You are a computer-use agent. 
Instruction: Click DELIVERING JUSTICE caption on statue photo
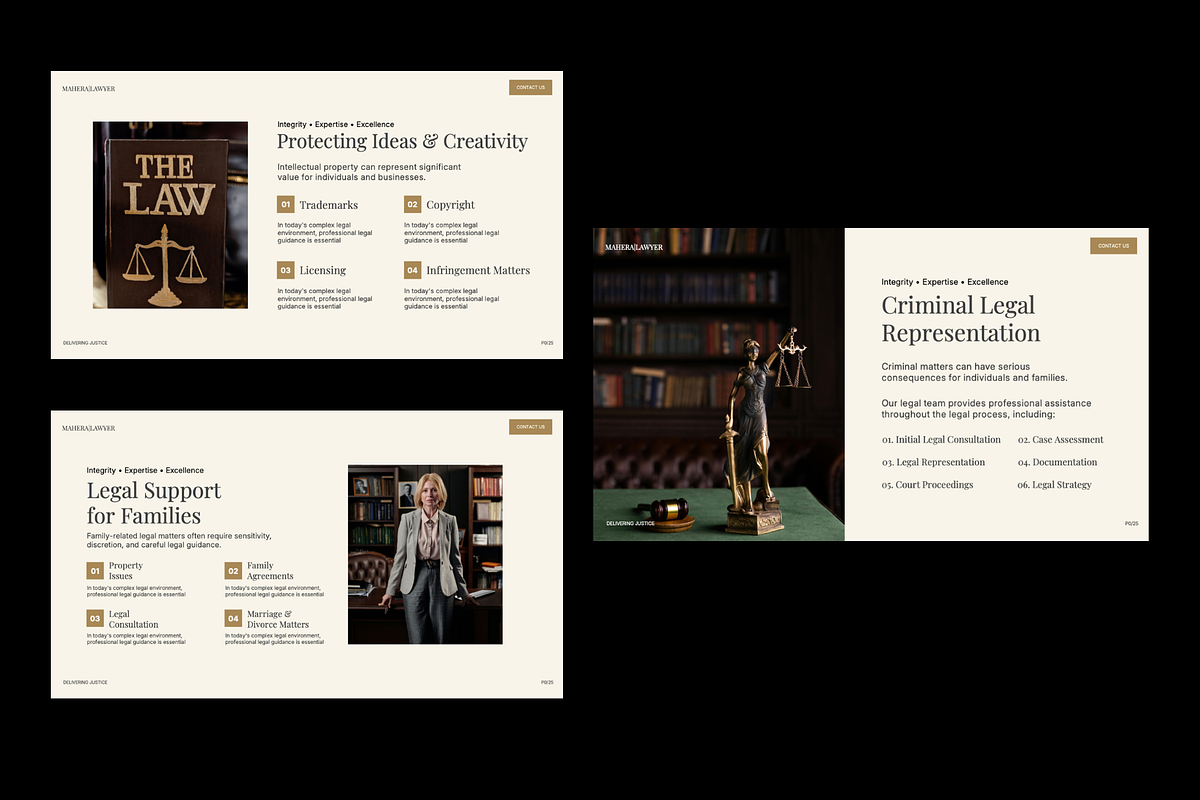[630, 523]
